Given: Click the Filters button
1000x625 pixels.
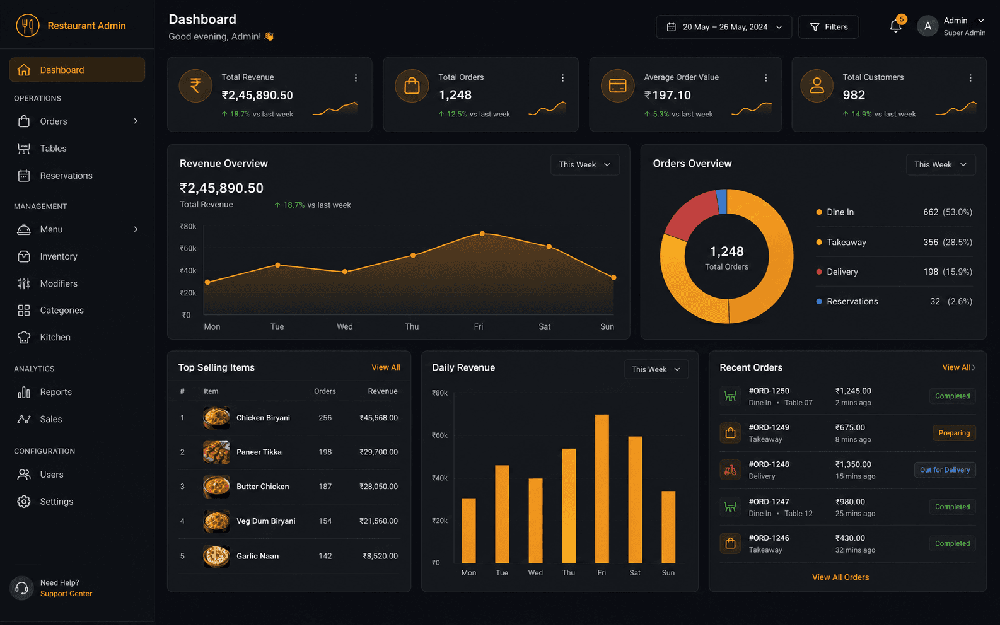Looking at the screenshot, I should pos(828,27).
